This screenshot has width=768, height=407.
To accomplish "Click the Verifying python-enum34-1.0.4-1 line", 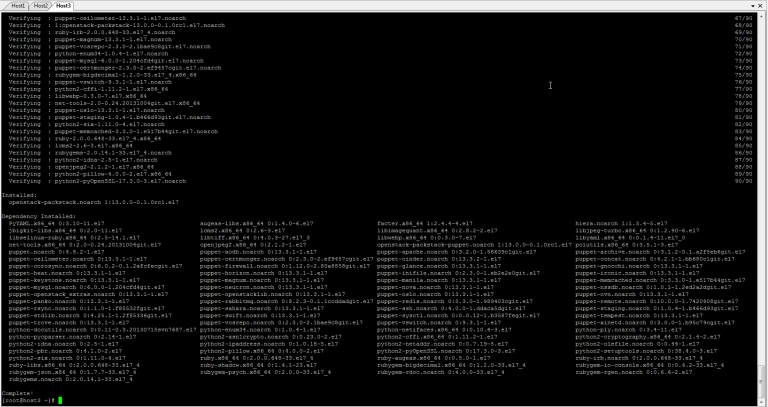I will point(88,53).
